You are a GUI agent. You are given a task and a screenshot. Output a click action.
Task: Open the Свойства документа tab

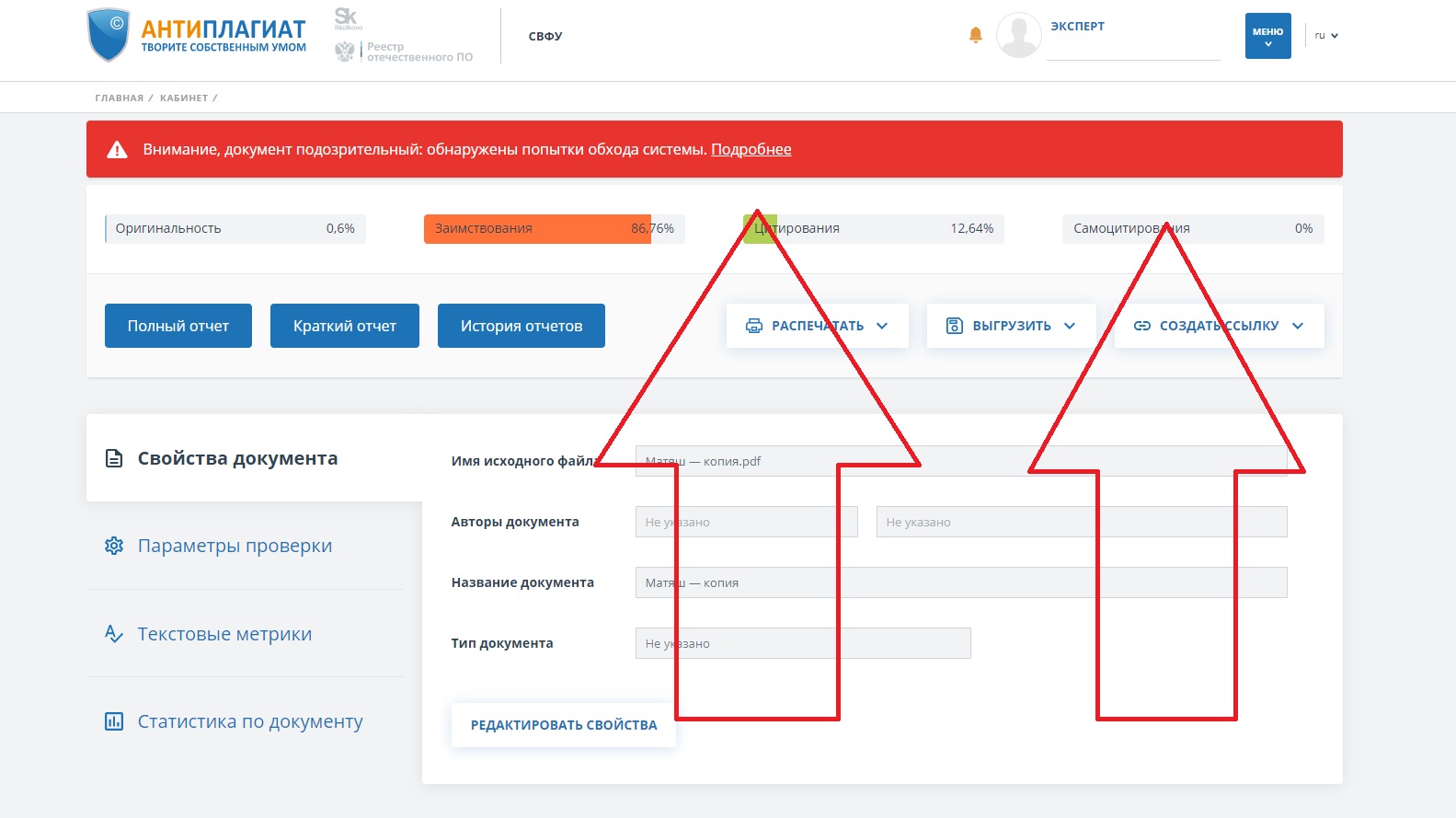pyautogui.click(x=254, y=458)
